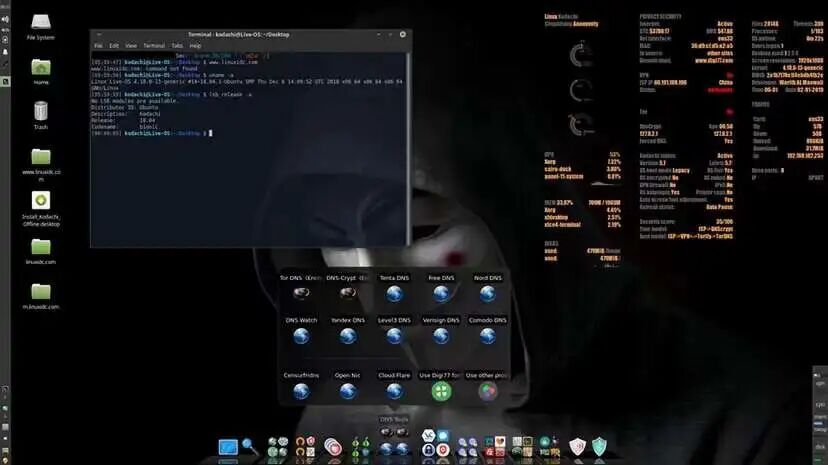Viewport: 828px width, 465px height.
Task: Pick the DNS Watch globe icon
Action: tap(301, 336)
